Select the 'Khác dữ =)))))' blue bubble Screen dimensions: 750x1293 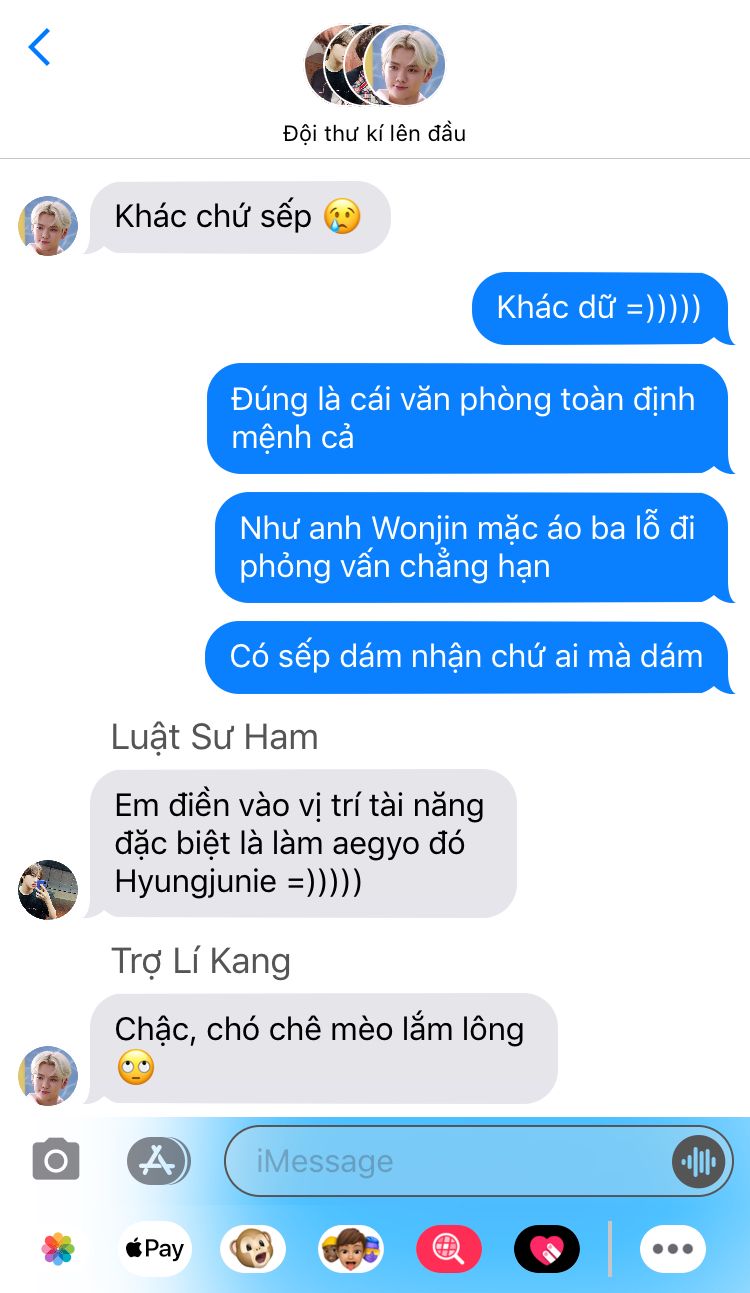point(601,308)
